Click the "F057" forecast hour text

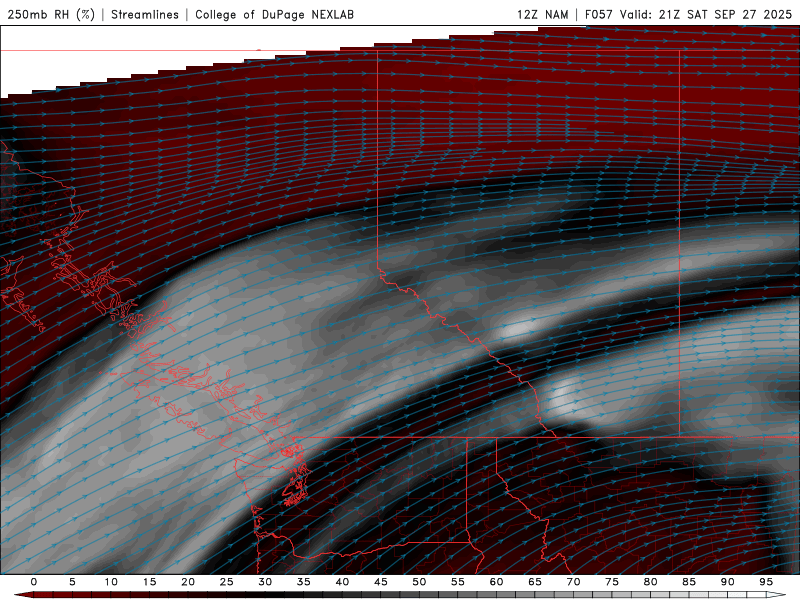pyautogui.click(x=599, y=14)
